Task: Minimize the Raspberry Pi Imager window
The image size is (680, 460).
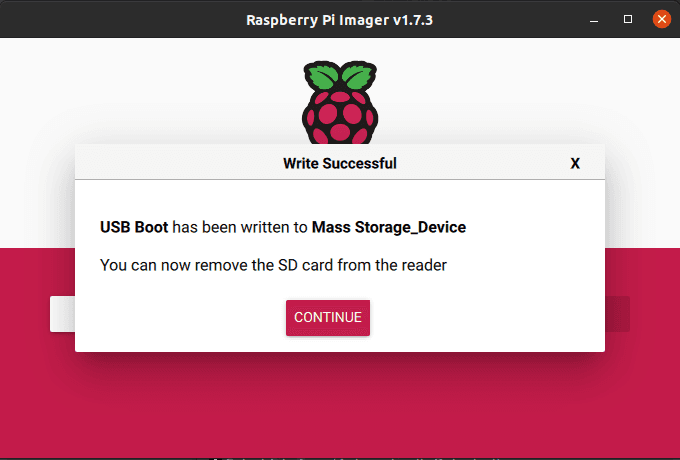Action: 594,19
